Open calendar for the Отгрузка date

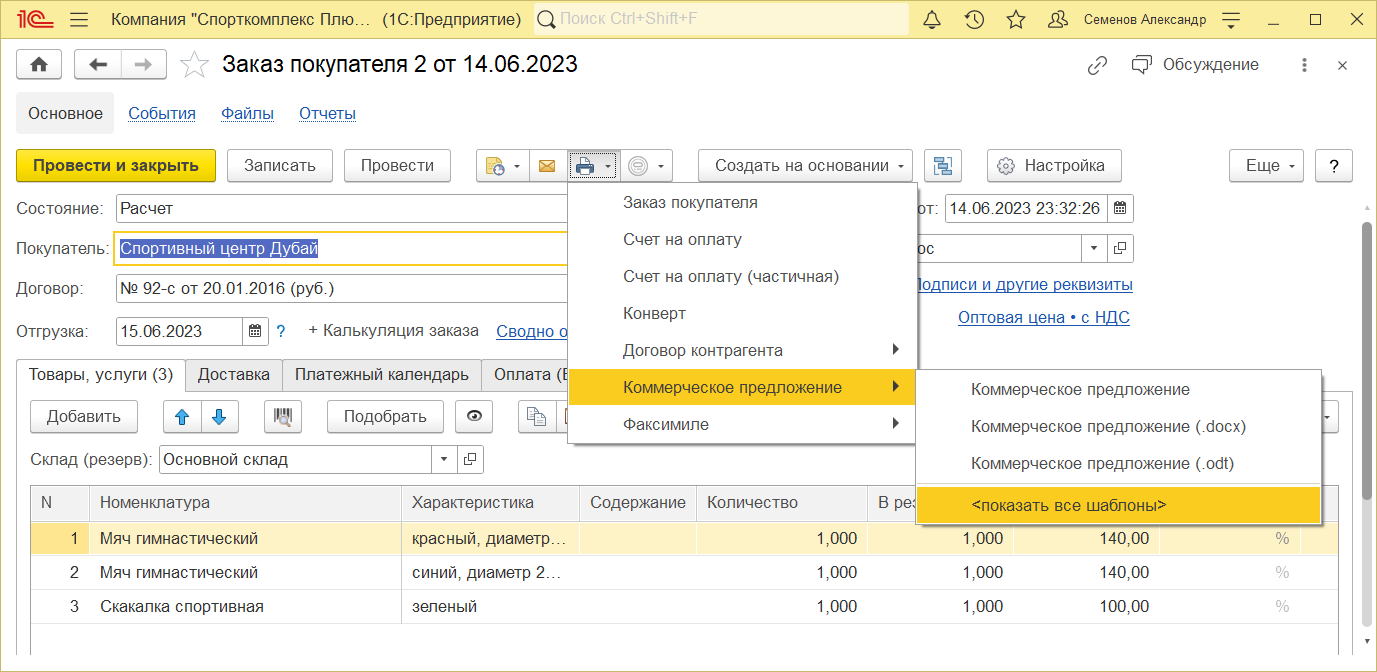[x=255, y=331]
